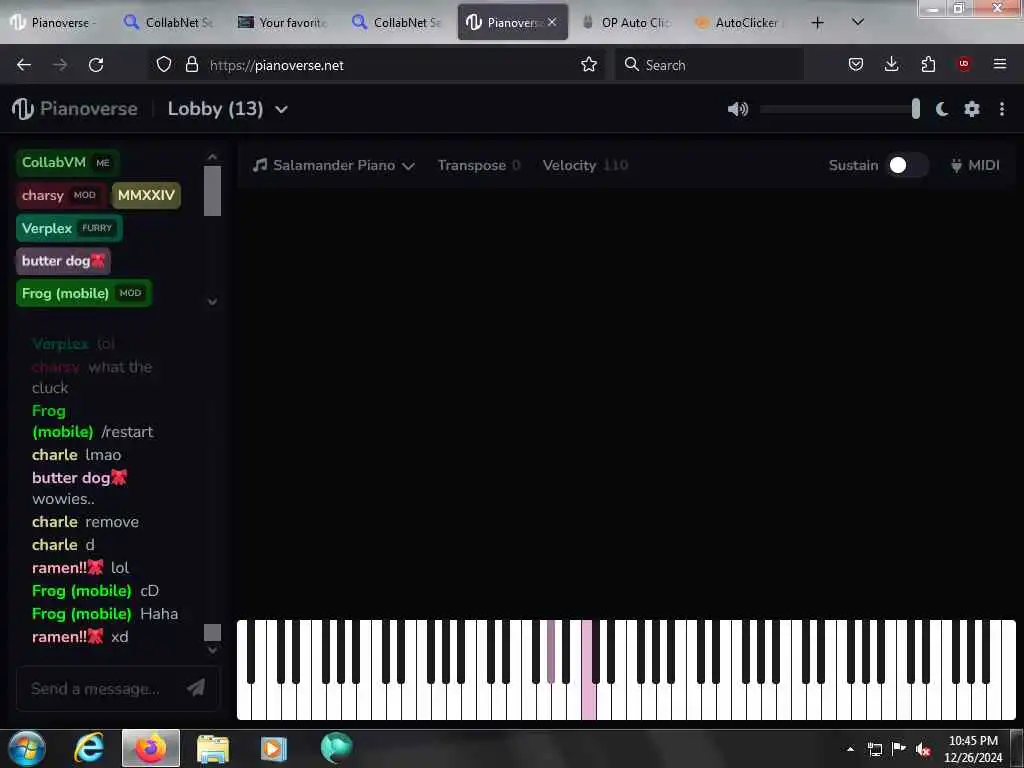Mute audio with the speaker icon
1024x768 pixels.
click(x=737, y=109)
